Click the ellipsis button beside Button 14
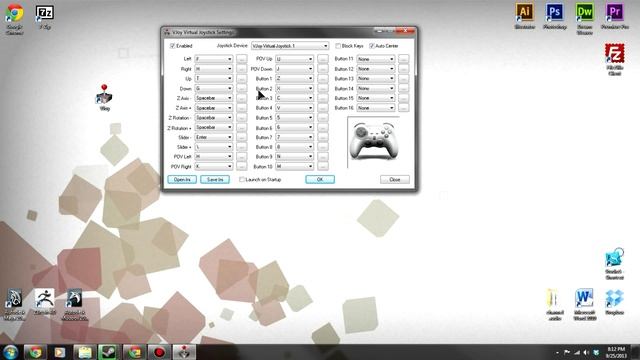 [x=403, y=88]
